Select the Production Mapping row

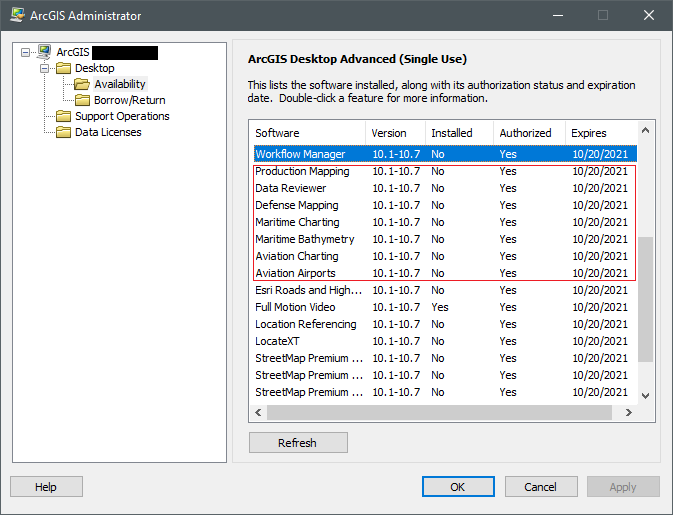point(445,171)
